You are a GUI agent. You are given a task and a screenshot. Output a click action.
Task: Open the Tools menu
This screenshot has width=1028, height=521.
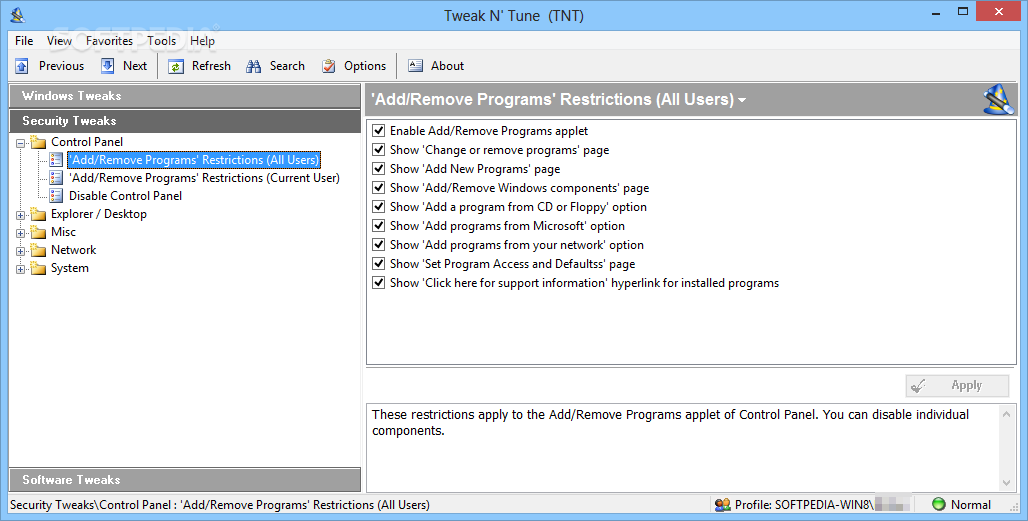tap(161, 41)
